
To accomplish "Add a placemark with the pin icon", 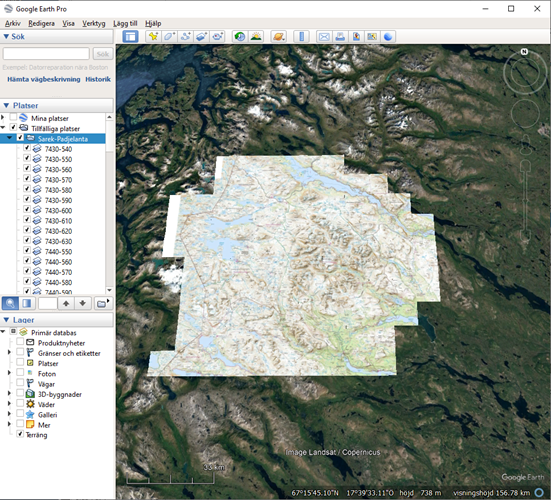I will [154, 37].
